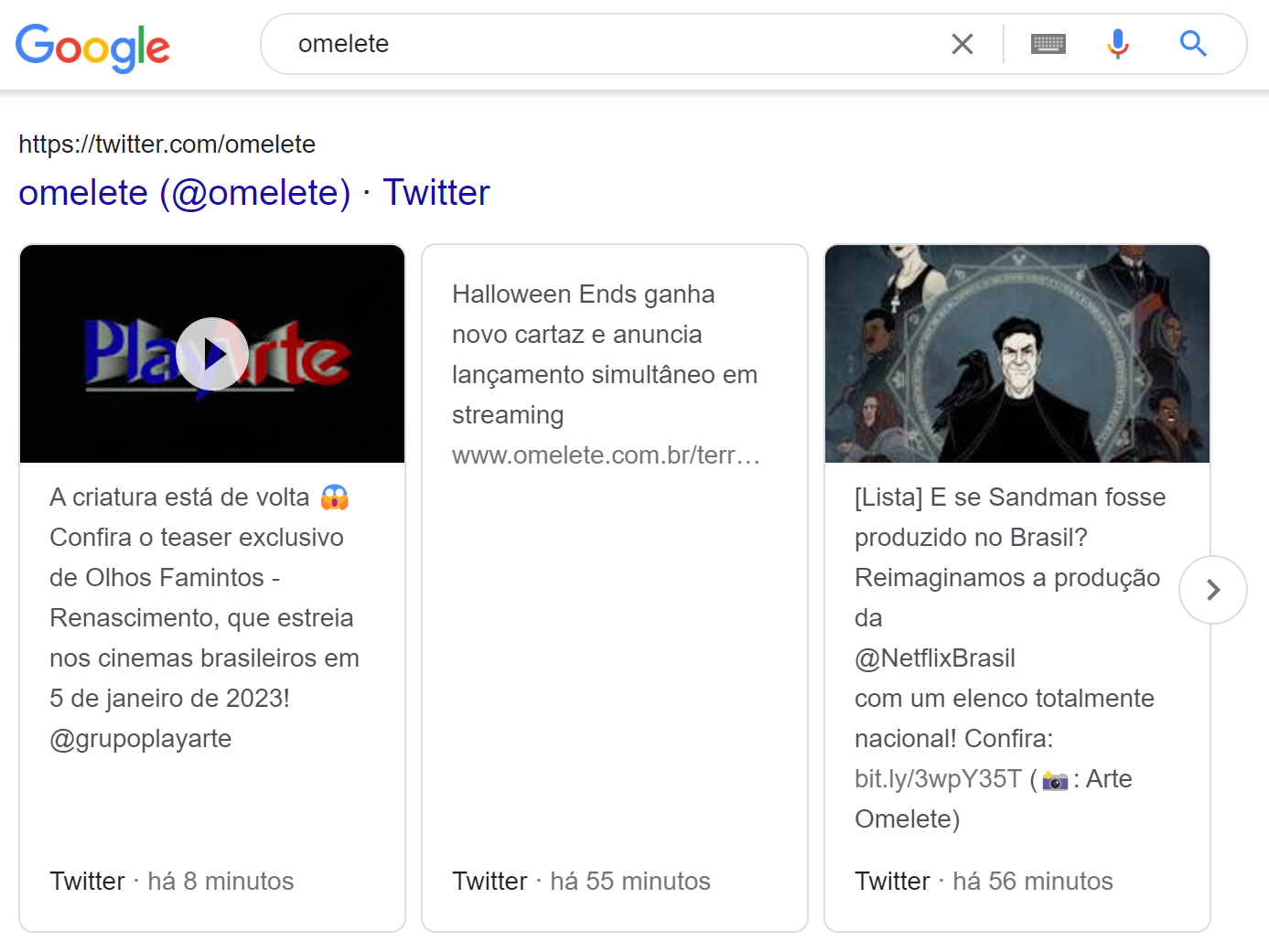Click the magnifying glass to search

[x=1192, y=43]
